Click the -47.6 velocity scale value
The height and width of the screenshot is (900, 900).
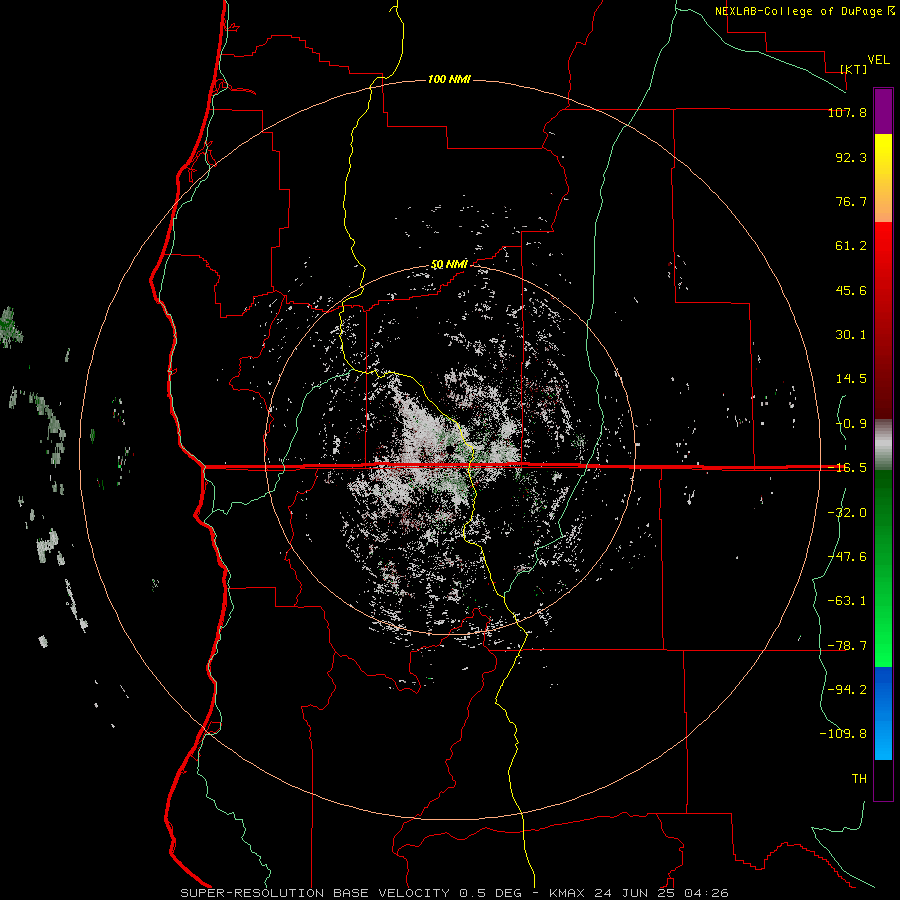tap(847, 557)
